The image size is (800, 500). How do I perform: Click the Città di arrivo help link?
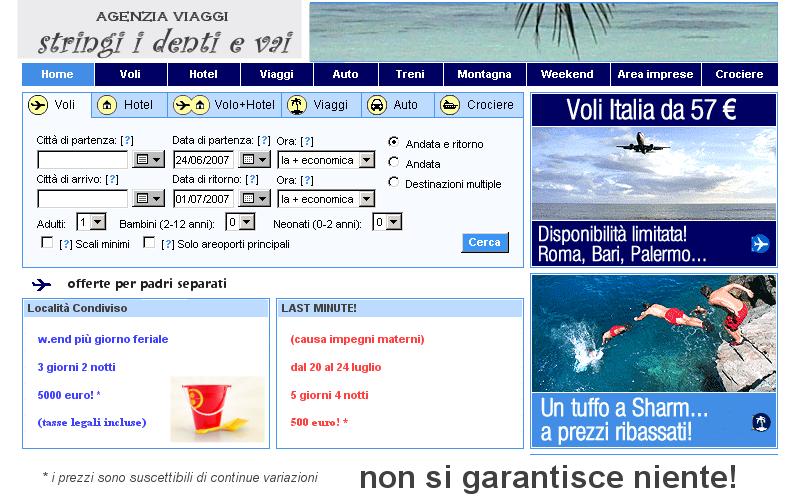(112, 179)
